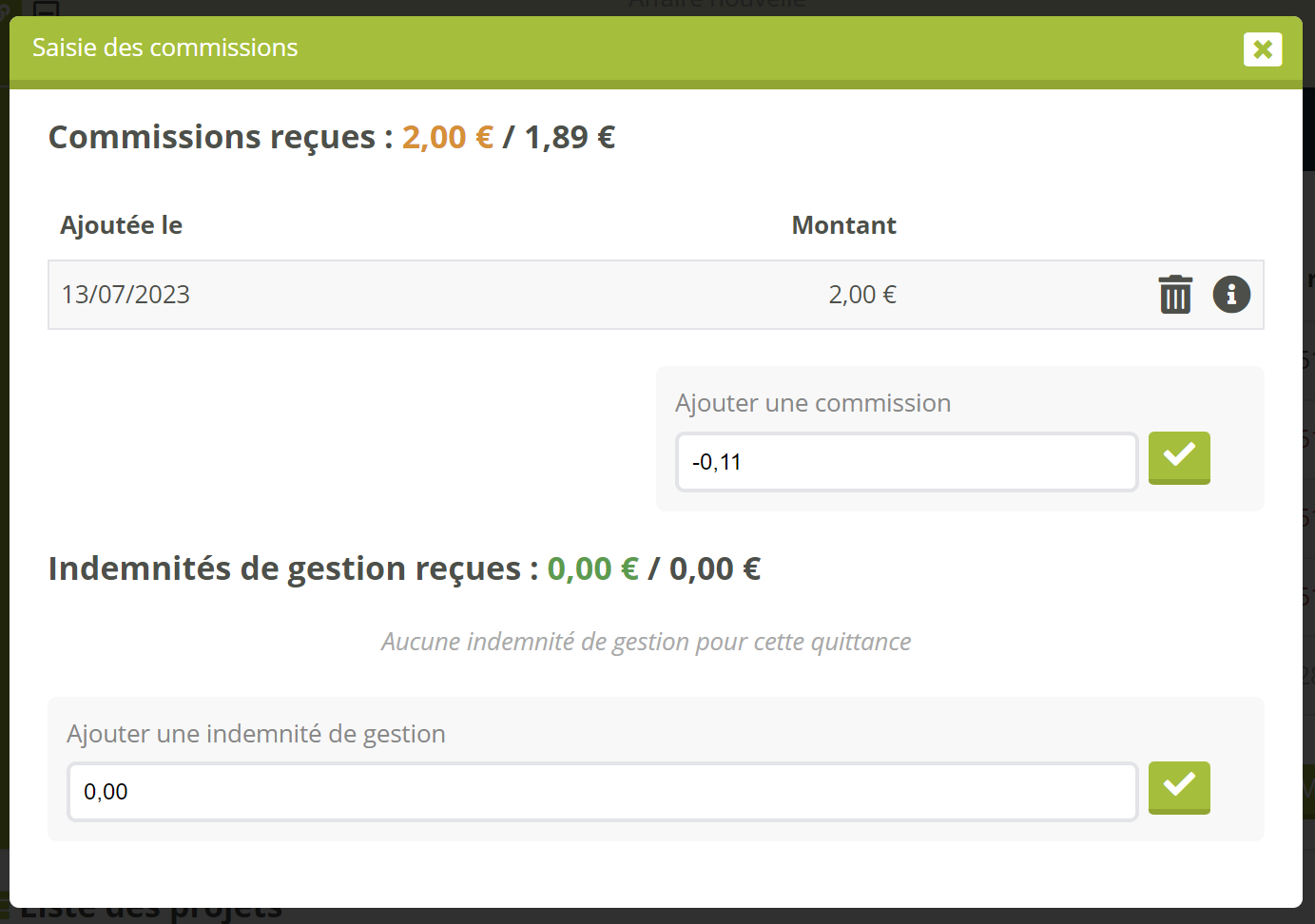Focus the commission amount field showing -0,11
This screenshot has height=924, width=1315.
tap(906, 462)
